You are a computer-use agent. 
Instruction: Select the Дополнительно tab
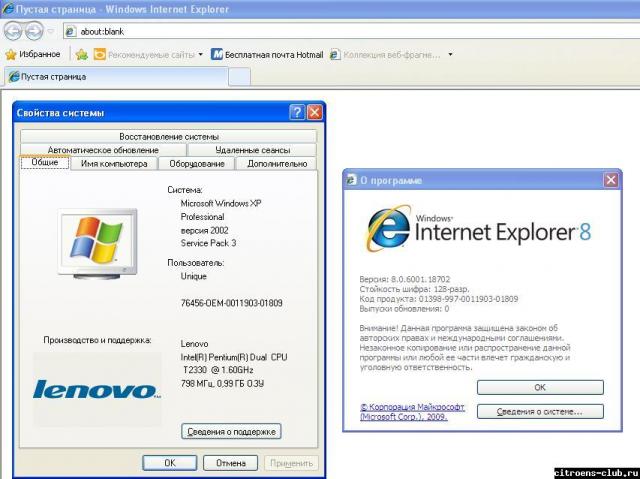click(x=276, y=163)
